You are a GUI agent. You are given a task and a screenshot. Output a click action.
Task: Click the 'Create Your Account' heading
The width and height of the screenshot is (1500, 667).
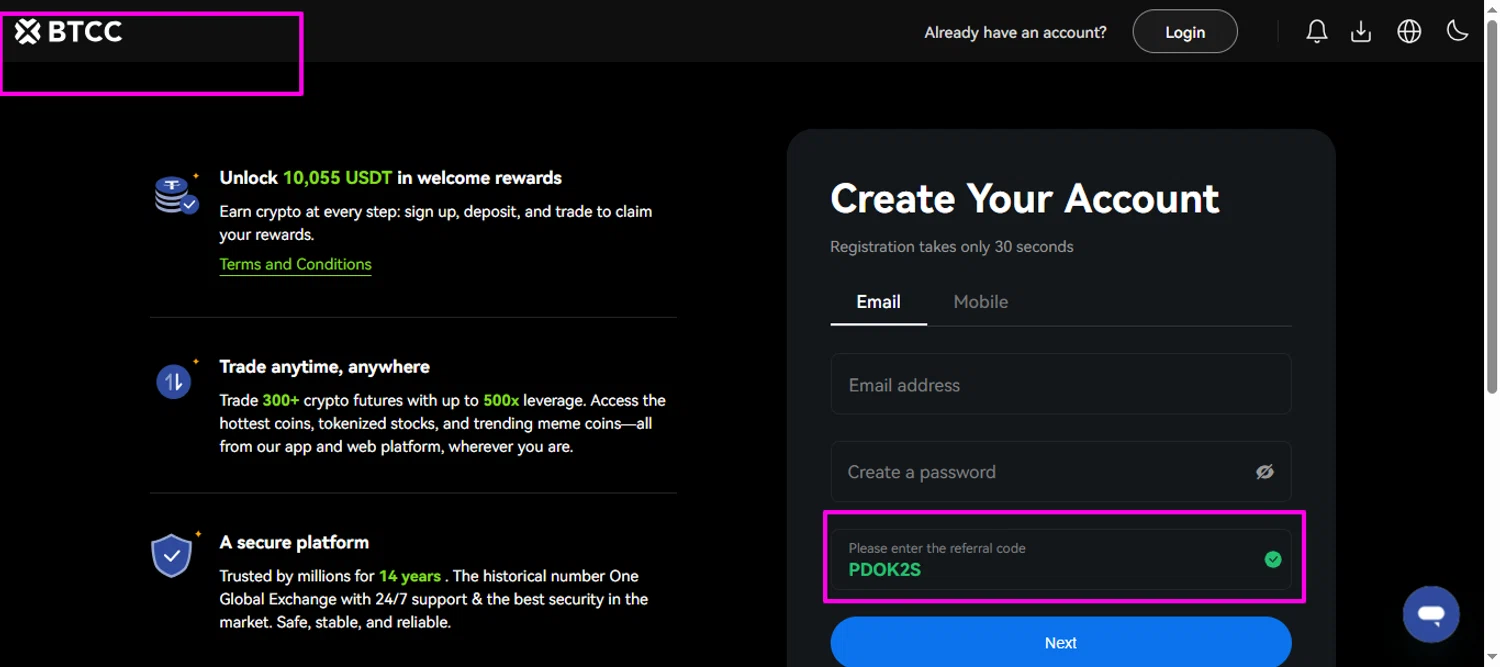tap(1025, 198)
